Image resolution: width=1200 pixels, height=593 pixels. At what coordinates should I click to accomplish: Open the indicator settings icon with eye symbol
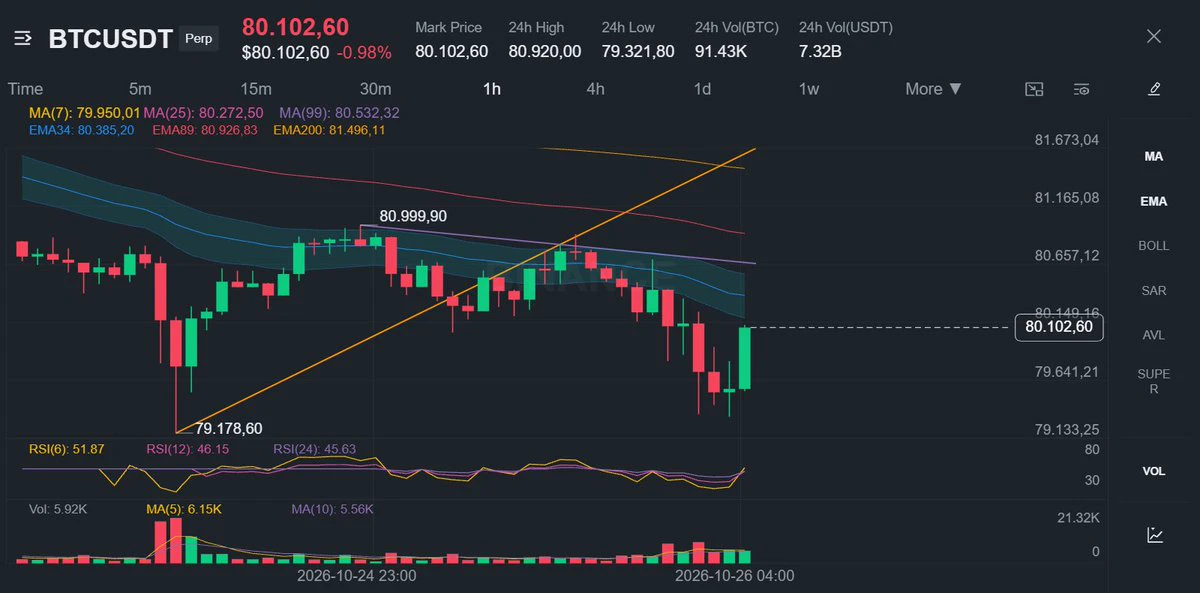pos(1081,89)
